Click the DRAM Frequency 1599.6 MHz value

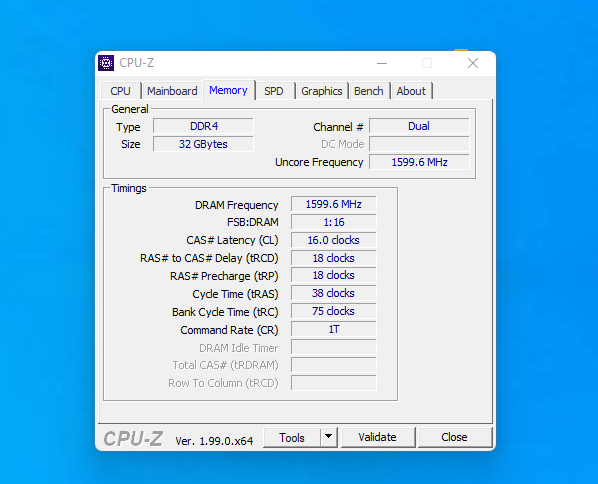coord(334,204)
